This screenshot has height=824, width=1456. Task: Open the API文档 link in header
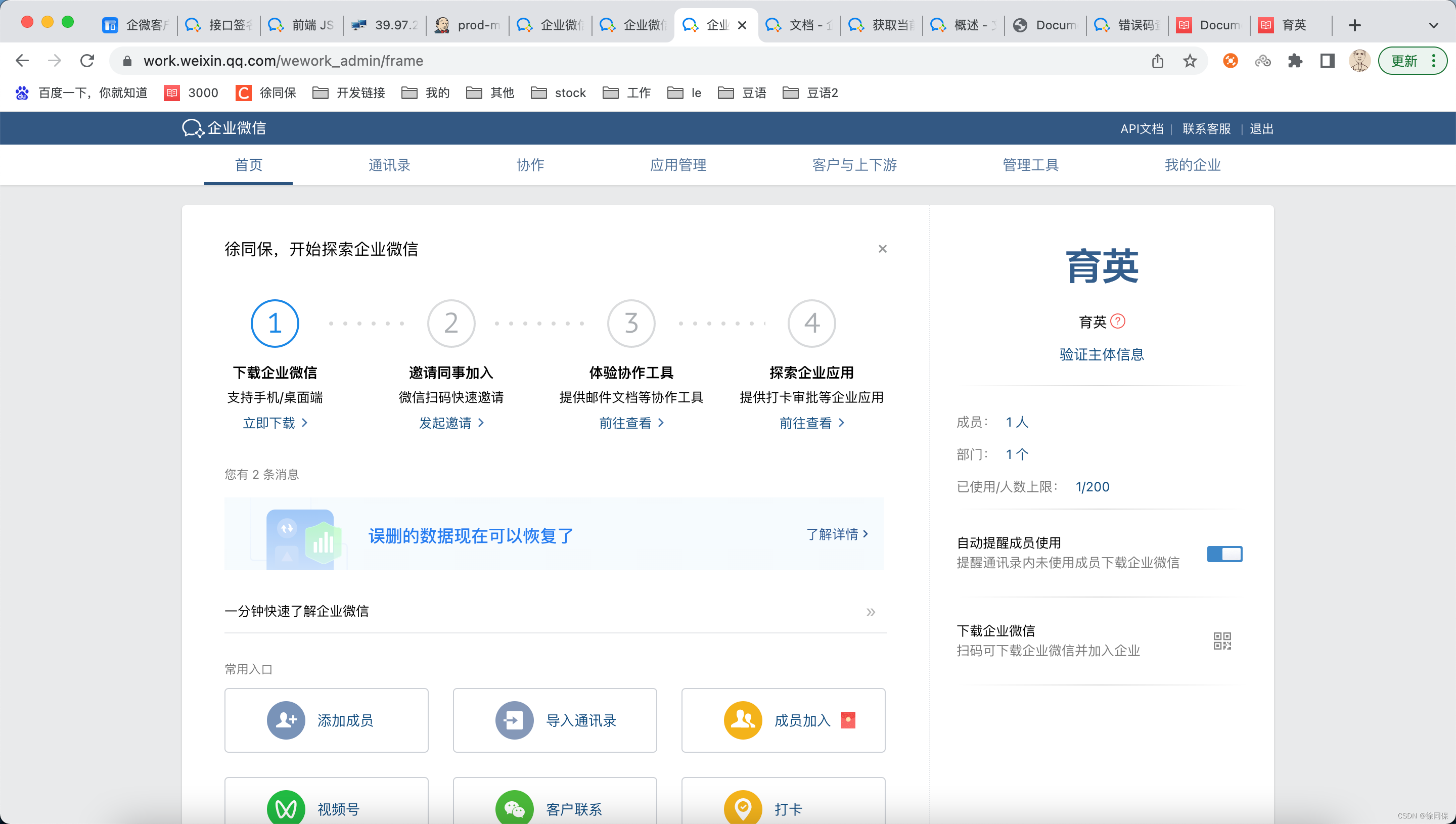pyautogui.click(x=1142, y=128)
